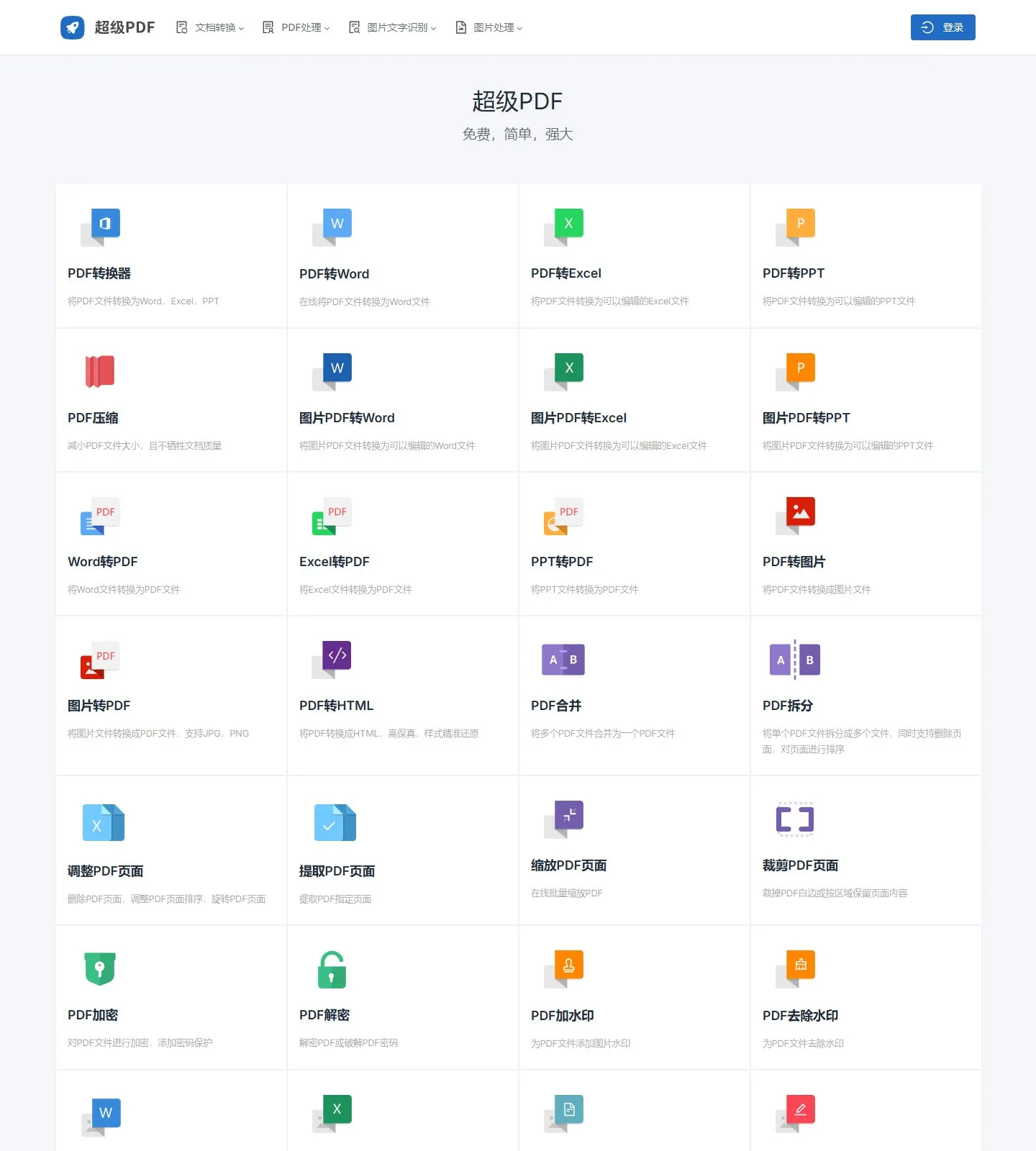Image resolution: width=1036 pixels, height=1151 pixels.
Task: Open the PPT转PDF icon
Action: click(x=563, y=516)
